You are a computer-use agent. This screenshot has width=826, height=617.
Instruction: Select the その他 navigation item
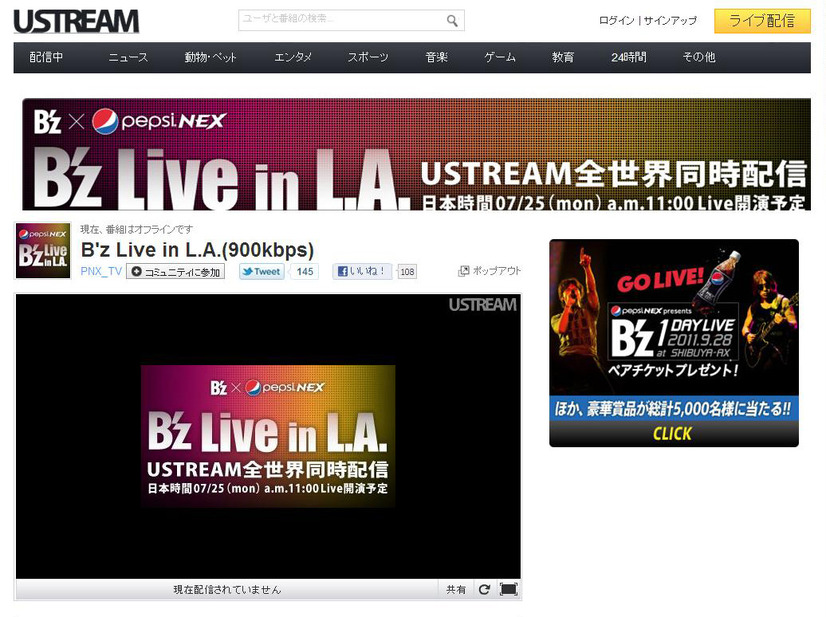tap(699, 57)
